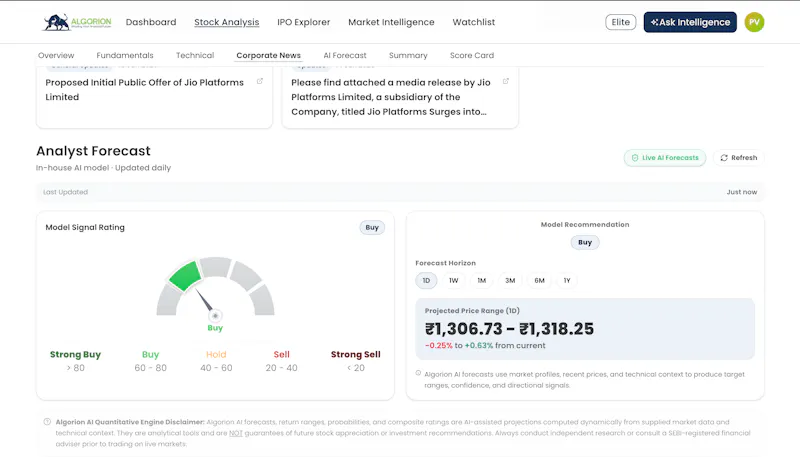The width and height of the screenshot is (800, 457).
Task: Select the 3M forecast horizon
Action: click(510, 280)
